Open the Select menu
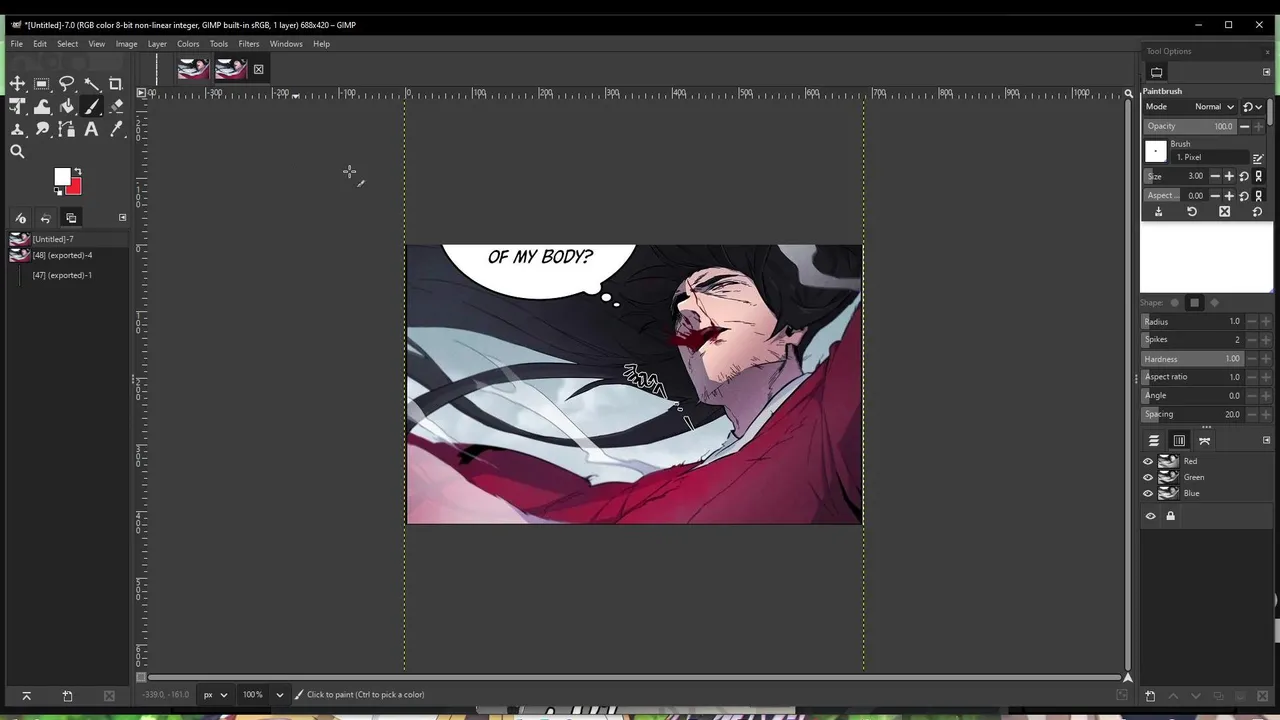Screen dimensions: 1280x720 67,44
